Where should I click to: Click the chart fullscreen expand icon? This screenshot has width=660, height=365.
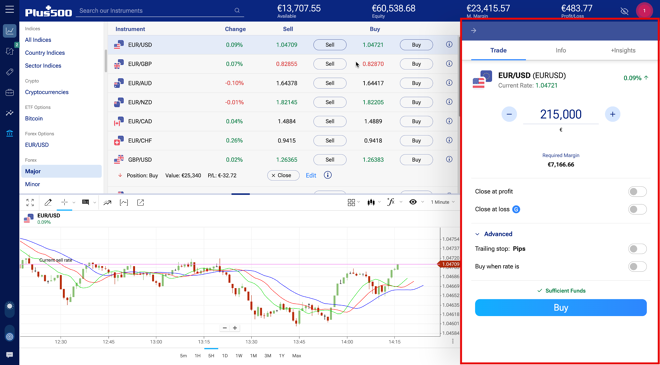[30, 202]
